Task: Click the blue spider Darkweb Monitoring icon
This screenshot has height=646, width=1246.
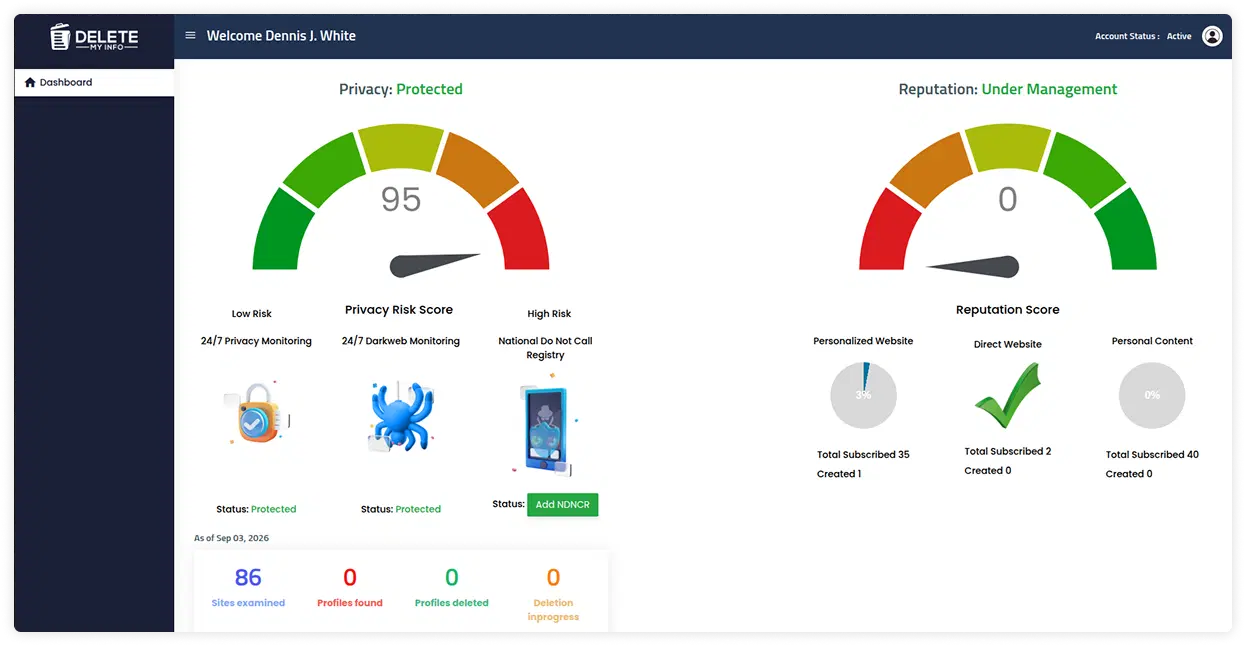Action: pos(400,416)
